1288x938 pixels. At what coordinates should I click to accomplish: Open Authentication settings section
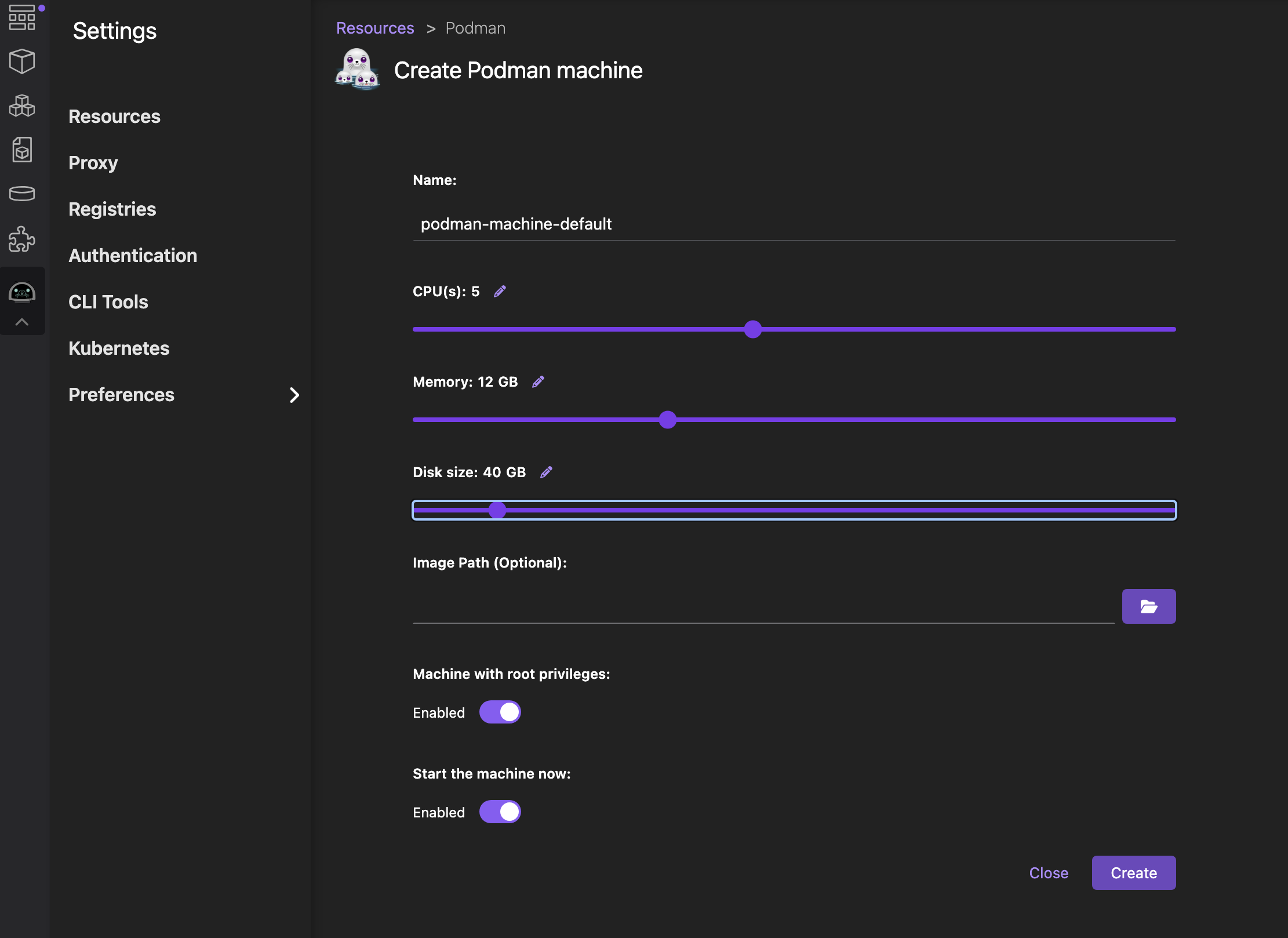[x=133, y=256]
